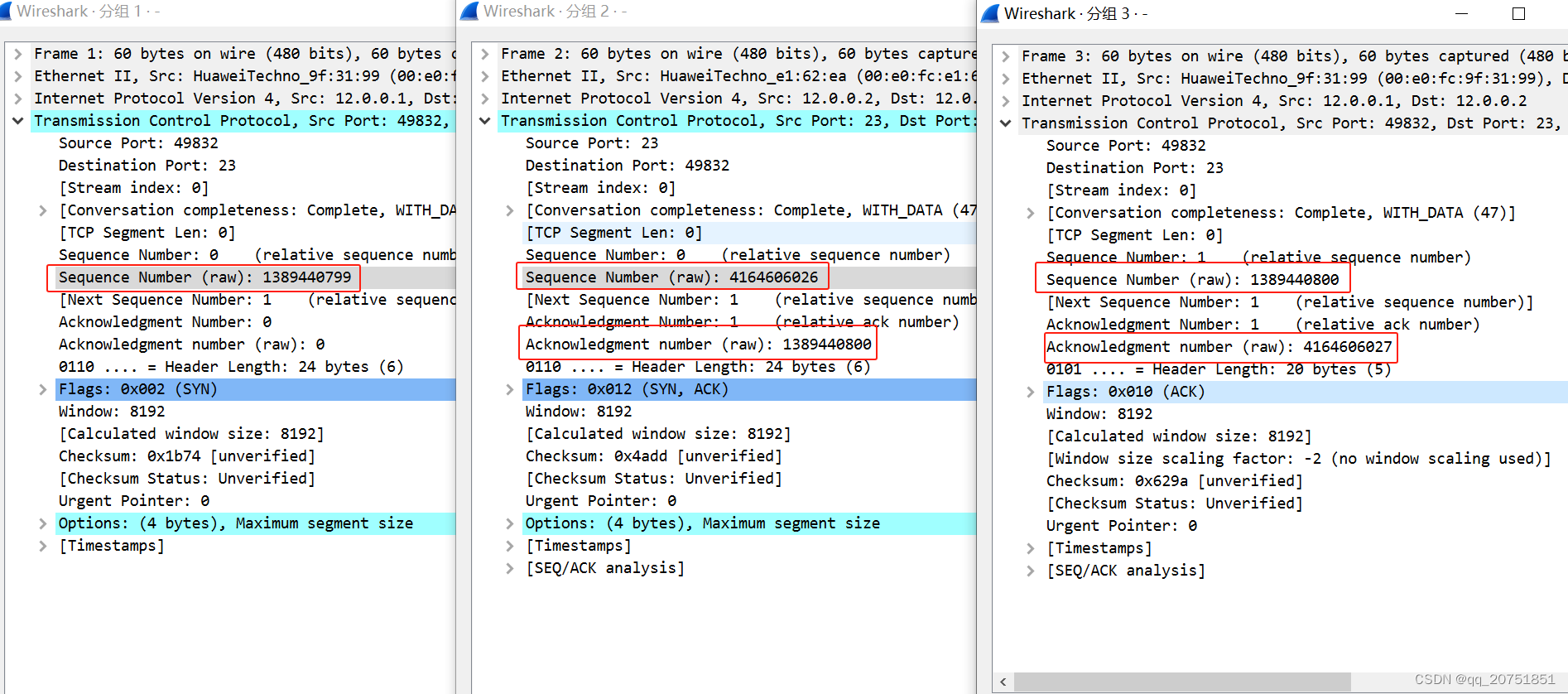Click left arrow of packet 3 horizontal scrollbar

[1003, 682]
